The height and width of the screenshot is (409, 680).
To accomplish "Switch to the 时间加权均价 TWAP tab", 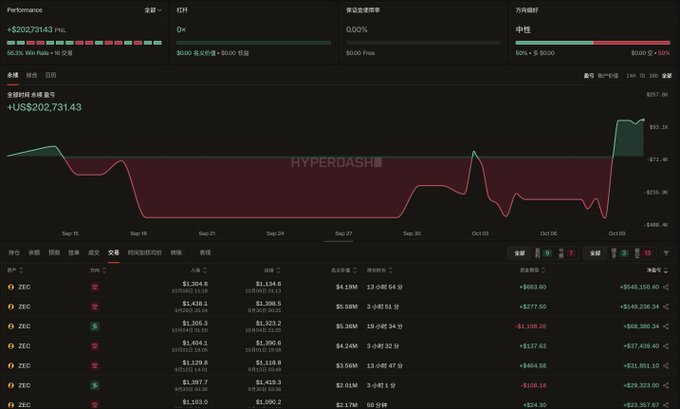I will pos(145,252).
